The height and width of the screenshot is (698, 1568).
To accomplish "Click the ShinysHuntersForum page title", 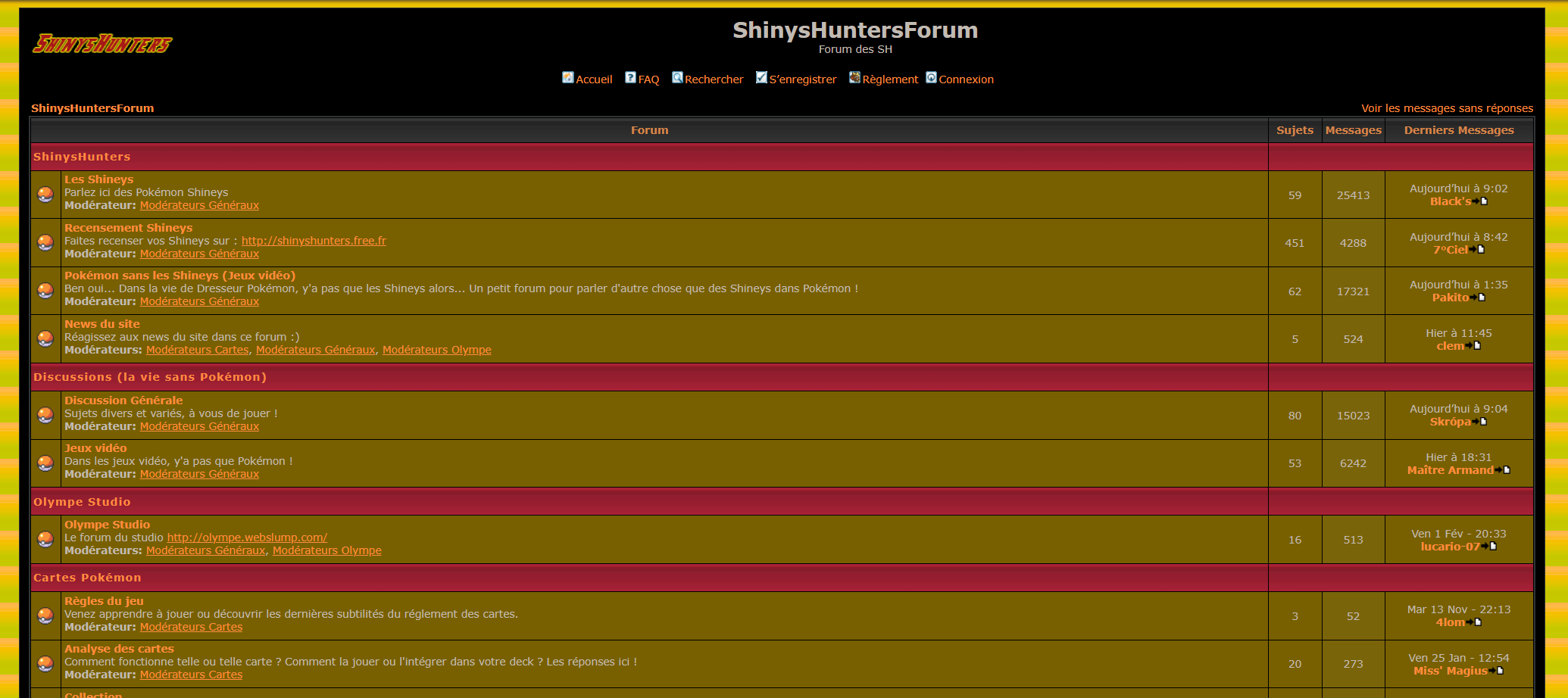I will [x=855, y=30].
